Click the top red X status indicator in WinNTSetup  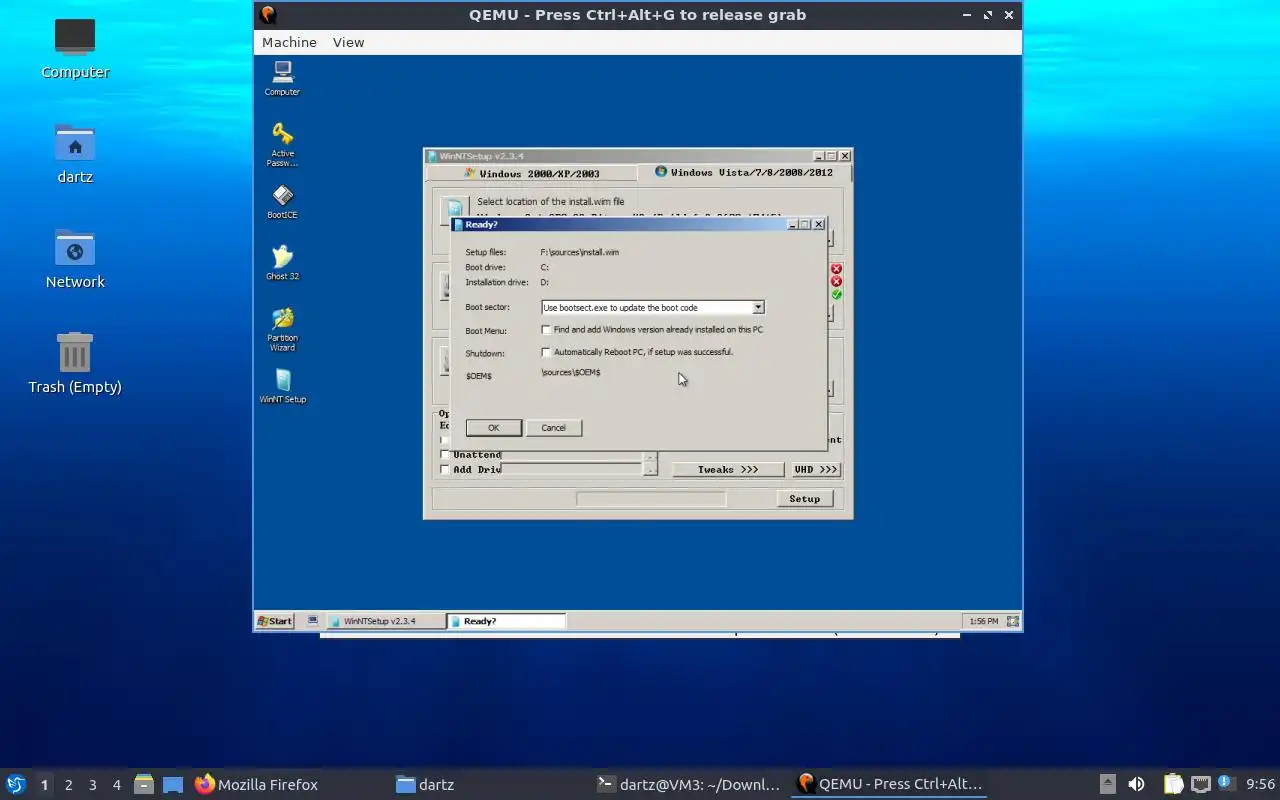tap(836, 269)
